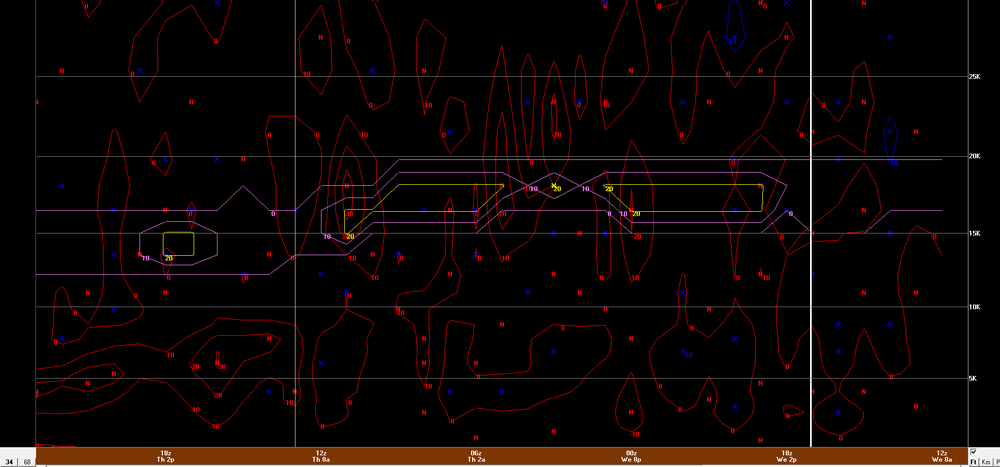Click the white vertical time cursor line
1000x467 pixels.
(811, 223)
